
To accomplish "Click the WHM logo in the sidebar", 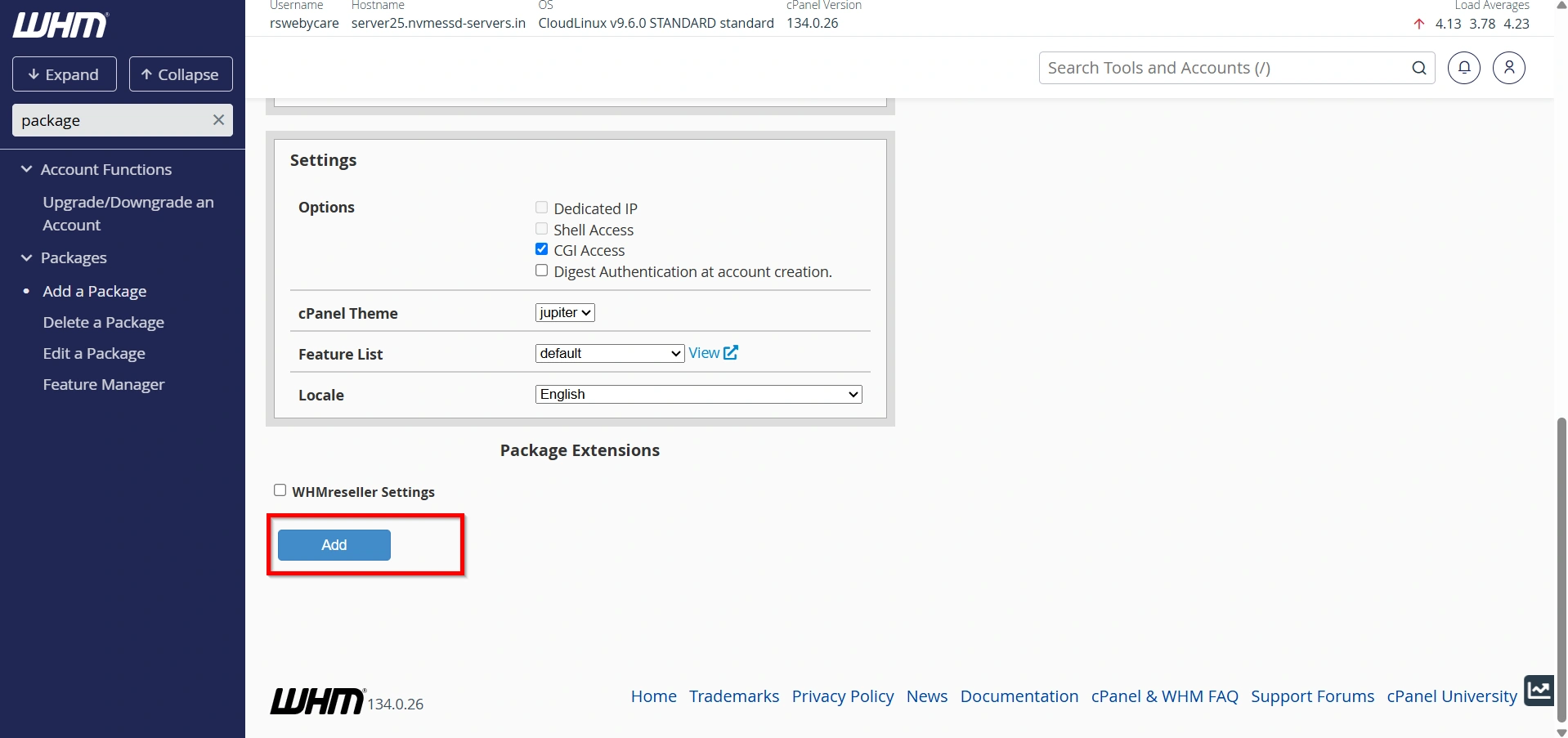I will point(60,25).
